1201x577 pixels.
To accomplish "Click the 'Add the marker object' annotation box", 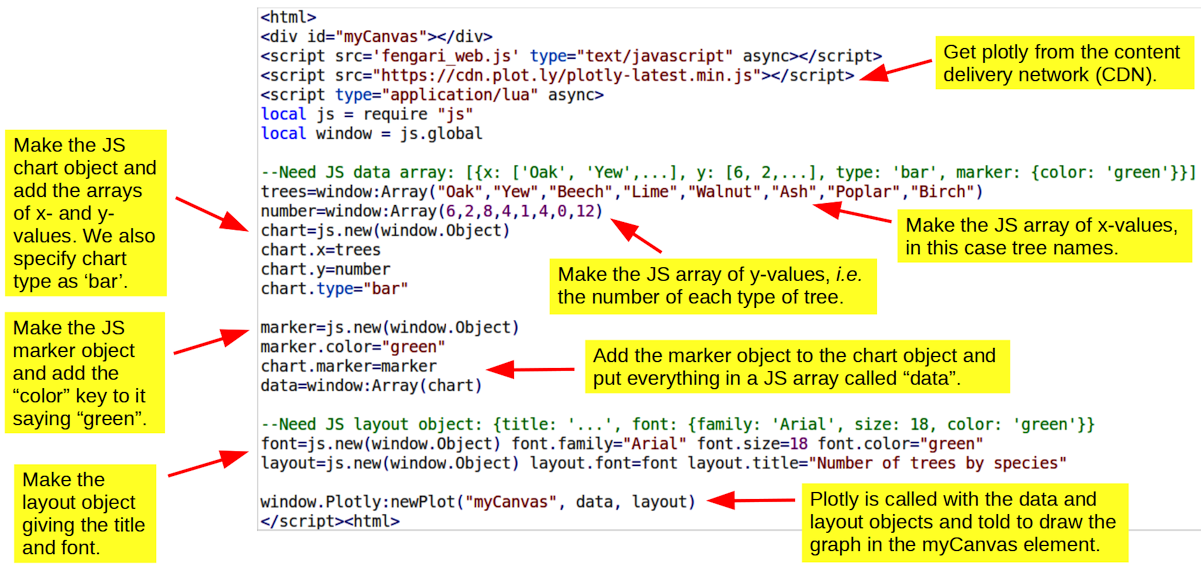I will tap(795, 368).
